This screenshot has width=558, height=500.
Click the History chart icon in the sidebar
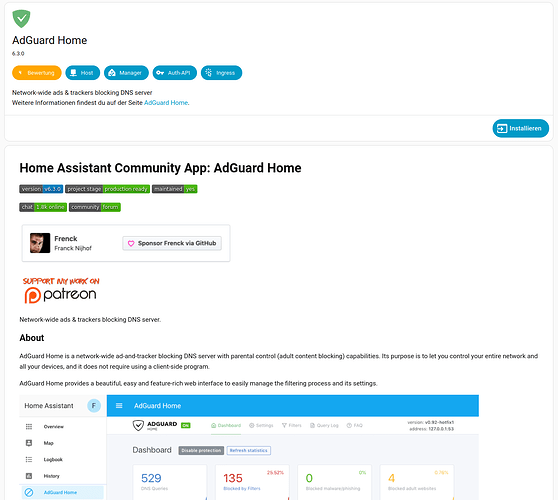tap(29, 476)
